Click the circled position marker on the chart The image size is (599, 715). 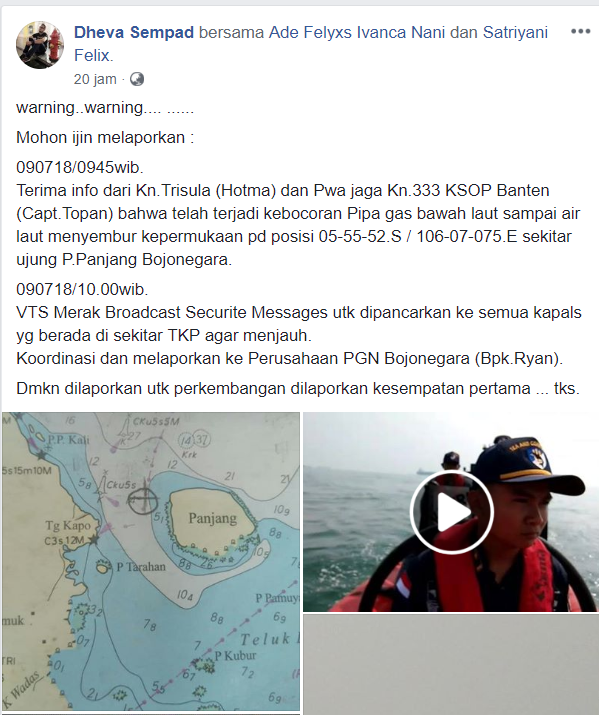coord(143,501)
